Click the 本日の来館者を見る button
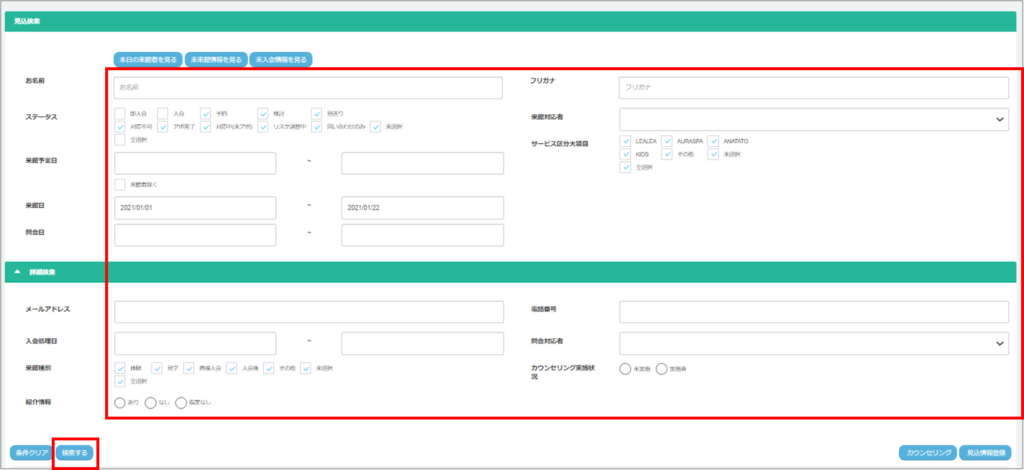The width and height of the screenshot is (1024, 470). [147, 60]
